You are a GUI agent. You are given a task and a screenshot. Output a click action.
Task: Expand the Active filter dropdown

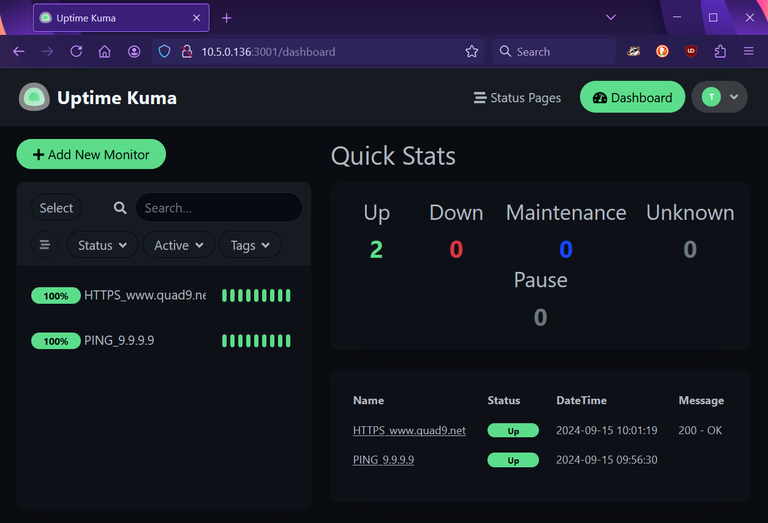(x=179, y=245)
